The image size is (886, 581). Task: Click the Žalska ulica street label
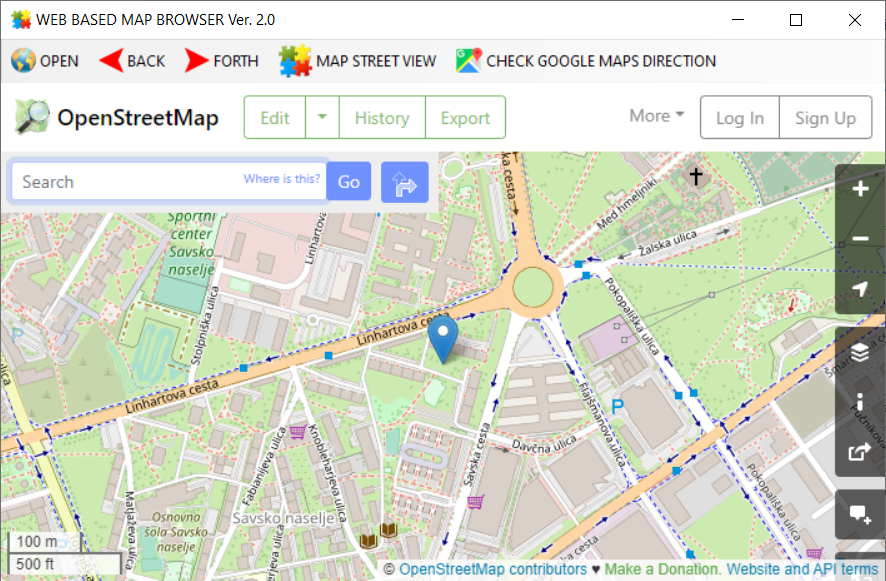pyautogui.click(x=667, y=243)
